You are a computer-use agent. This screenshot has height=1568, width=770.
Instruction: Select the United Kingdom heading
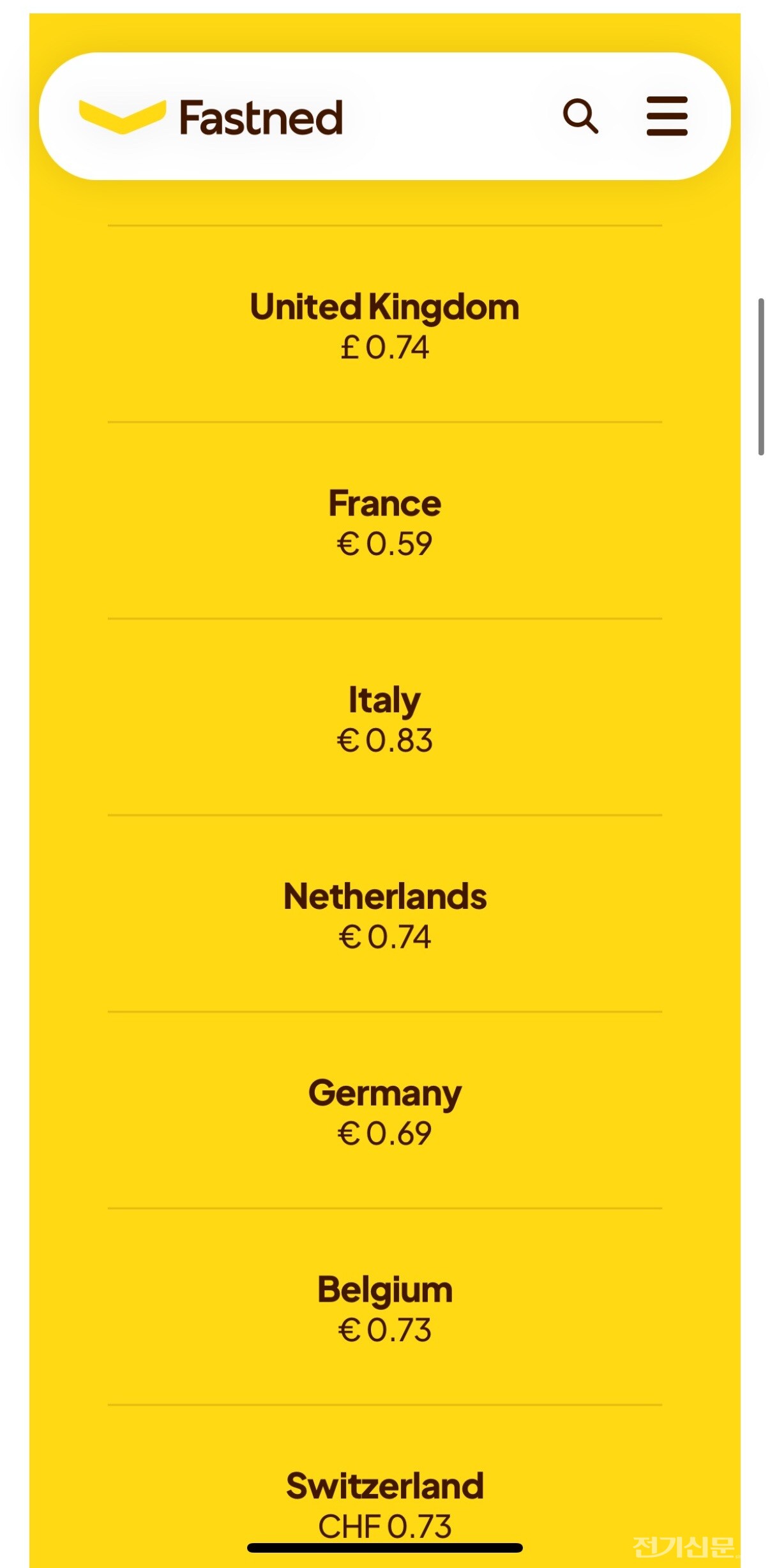pyautogui.click(x=384, y=307)
